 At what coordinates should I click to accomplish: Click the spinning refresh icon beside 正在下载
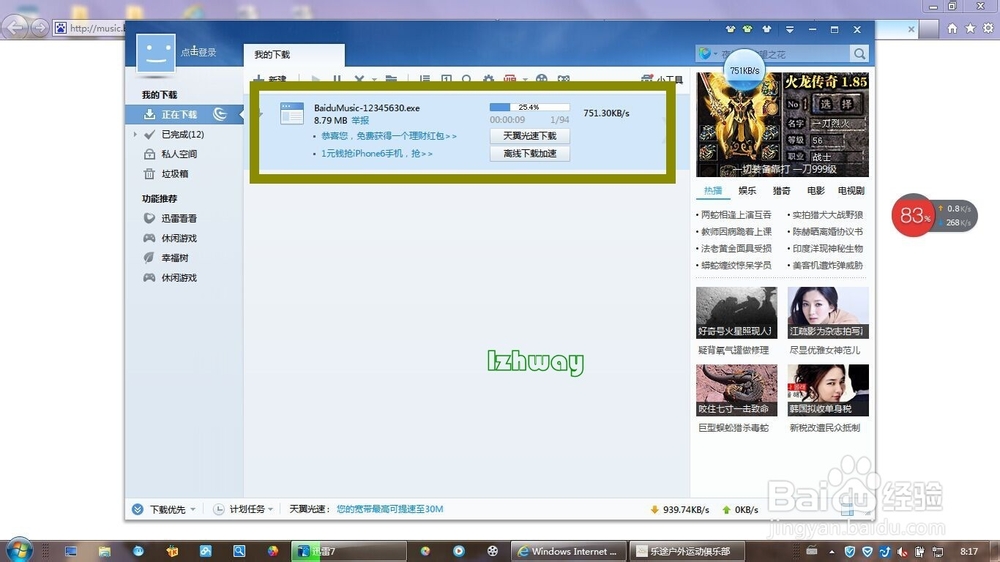pos(220,114)
